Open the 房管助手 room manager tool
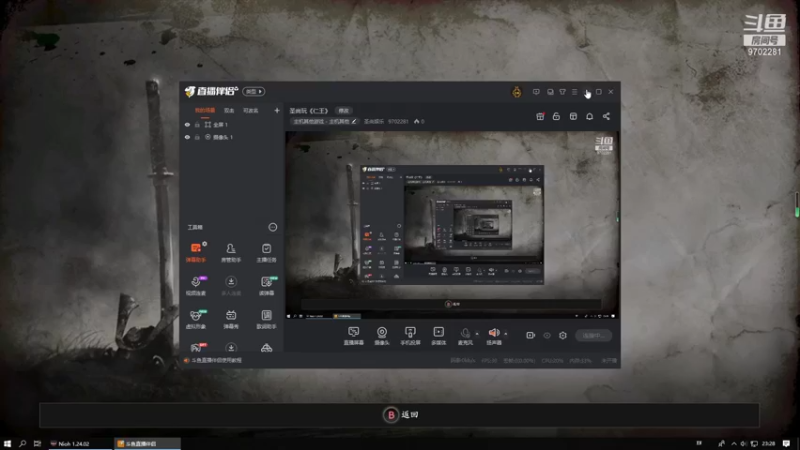 [231, 252]
